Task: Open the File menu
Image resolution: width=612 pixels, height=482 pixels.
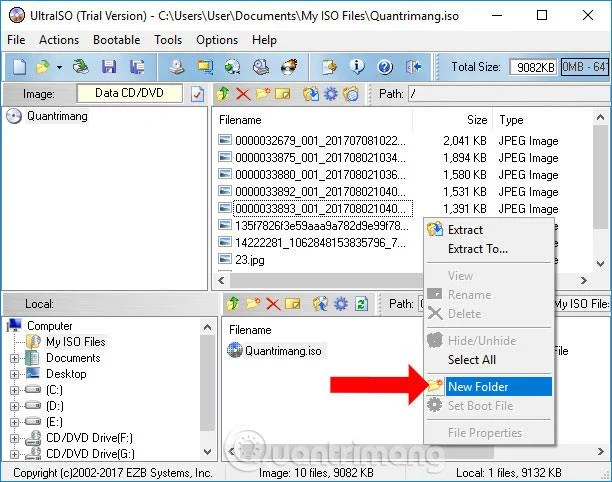Action: point(16,40)
